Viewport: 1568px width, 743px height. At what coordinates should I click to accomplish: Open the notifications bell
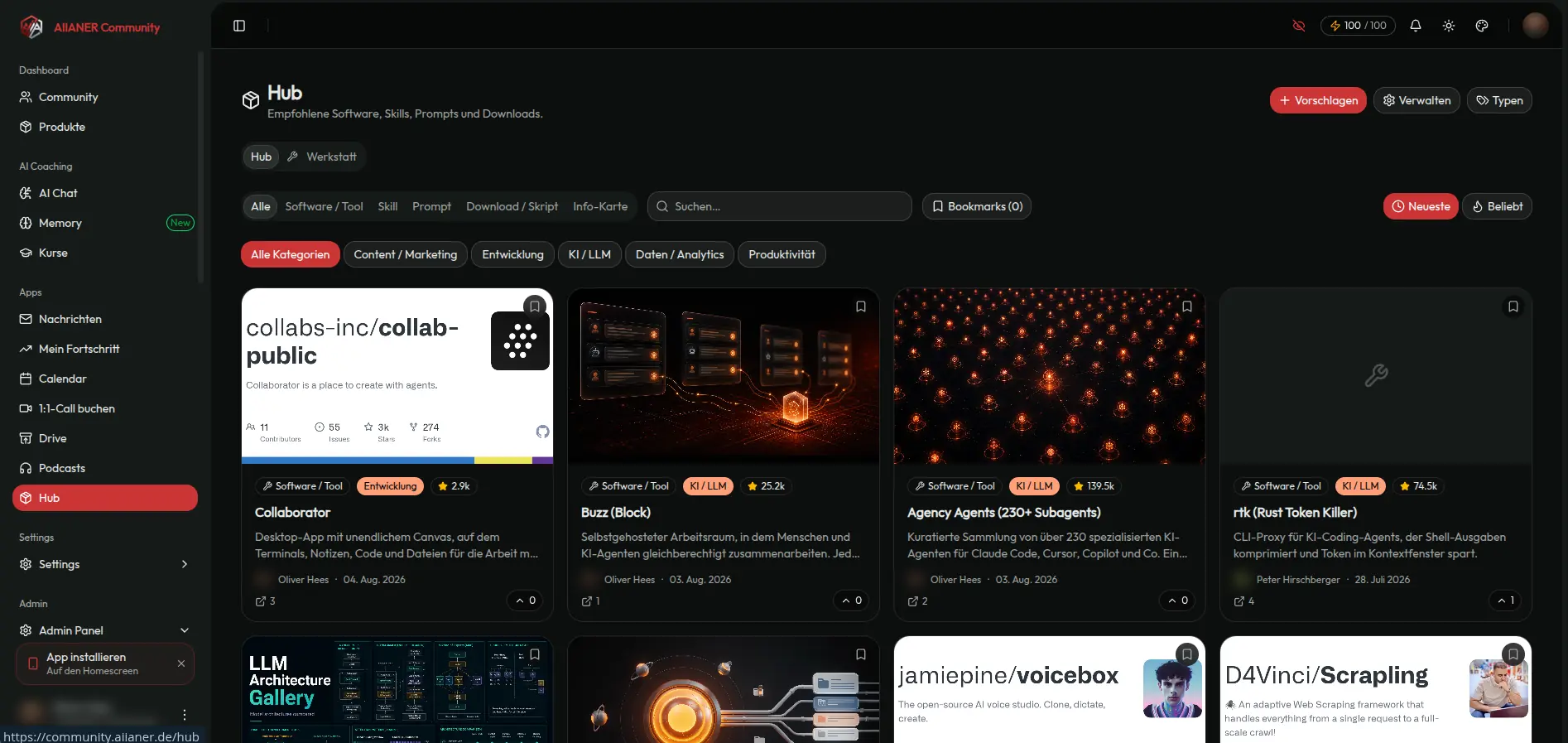[1416, 26]
